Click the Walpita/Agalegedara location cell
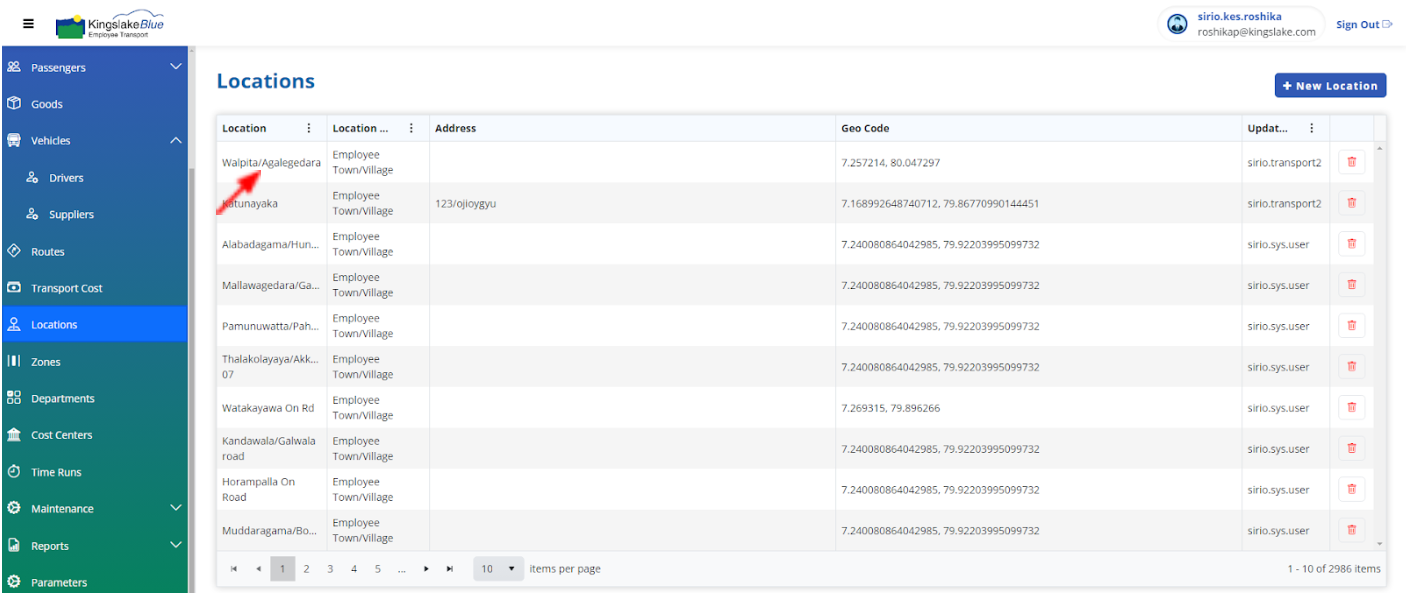The height and width of the screenshot is (593, 1412). [x=272, y=162]
